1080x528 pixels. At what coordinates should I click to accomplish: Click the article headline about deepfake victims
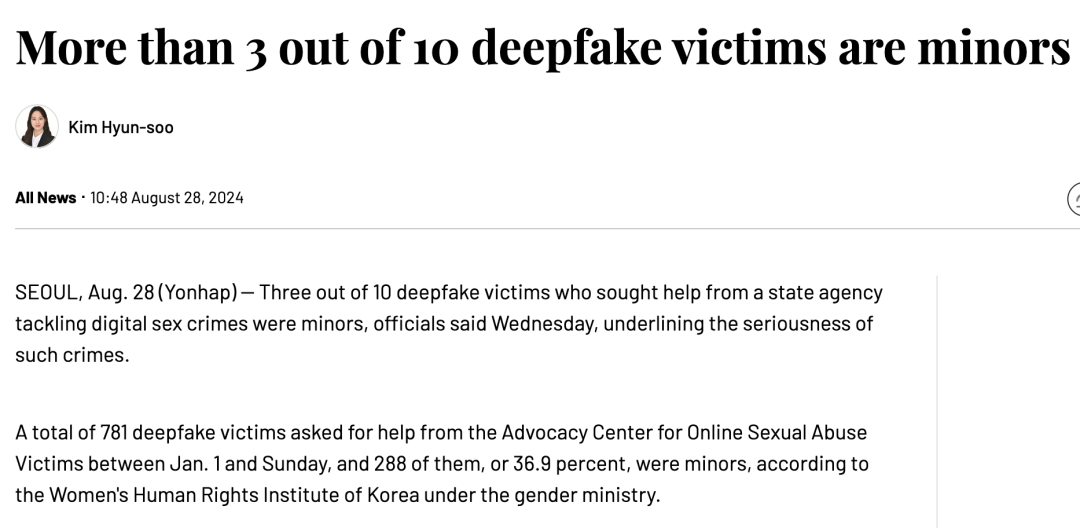click(x=542, y=47)
